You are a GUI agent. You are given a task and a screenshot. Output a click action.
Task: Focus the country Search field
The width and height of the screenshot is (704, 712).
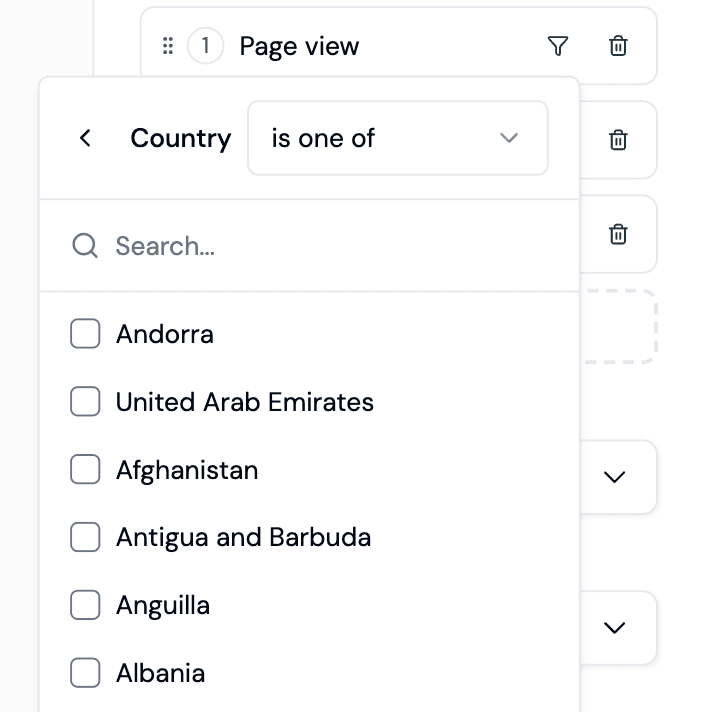tap(320, 246)
